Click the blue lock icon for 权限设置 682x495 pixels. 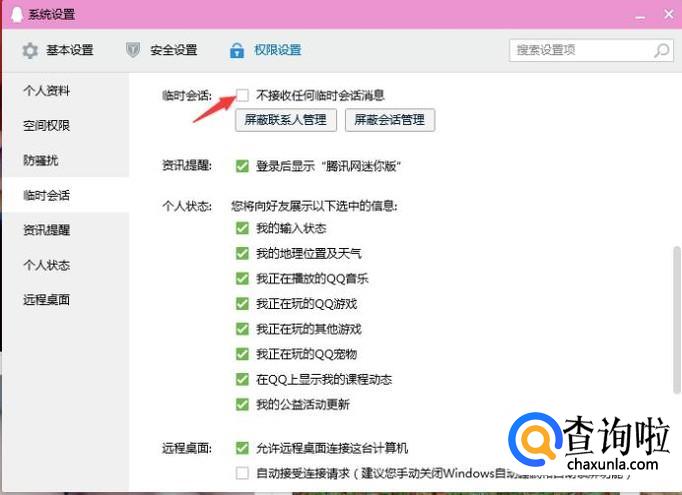237,50
